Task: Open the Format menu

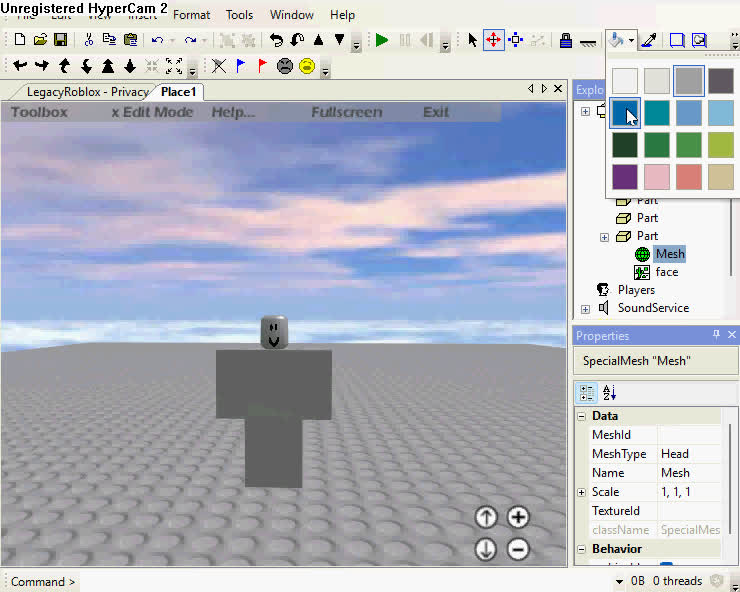Action: click(x=191, y=15)
